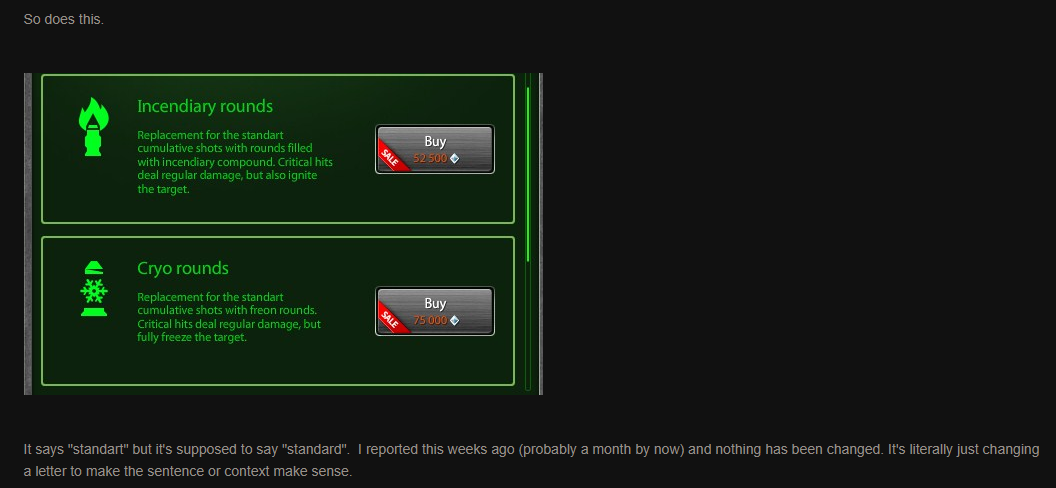Click the Incendiary rounds flame icon
The height and width of the screenshot is (488, 1056).
click(x=93, y=127)
